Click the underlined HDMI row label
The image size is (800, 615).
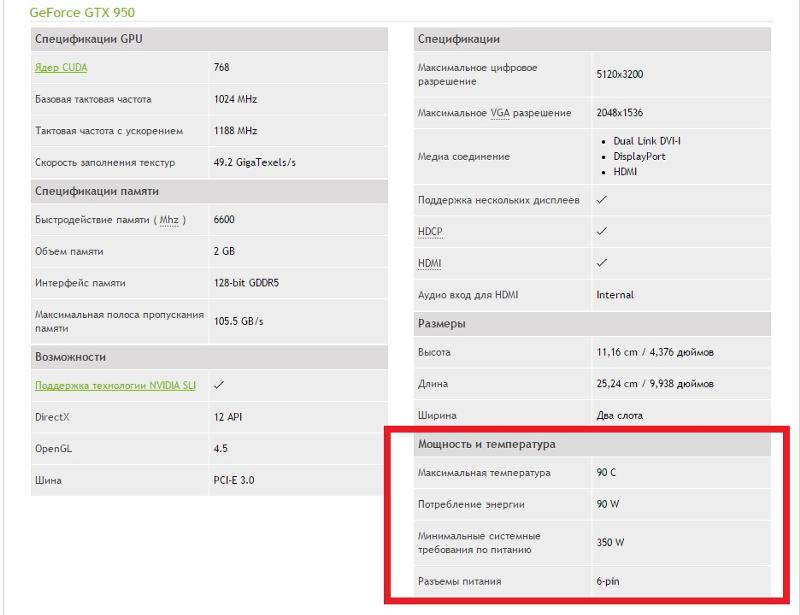[x=430, y=263]
